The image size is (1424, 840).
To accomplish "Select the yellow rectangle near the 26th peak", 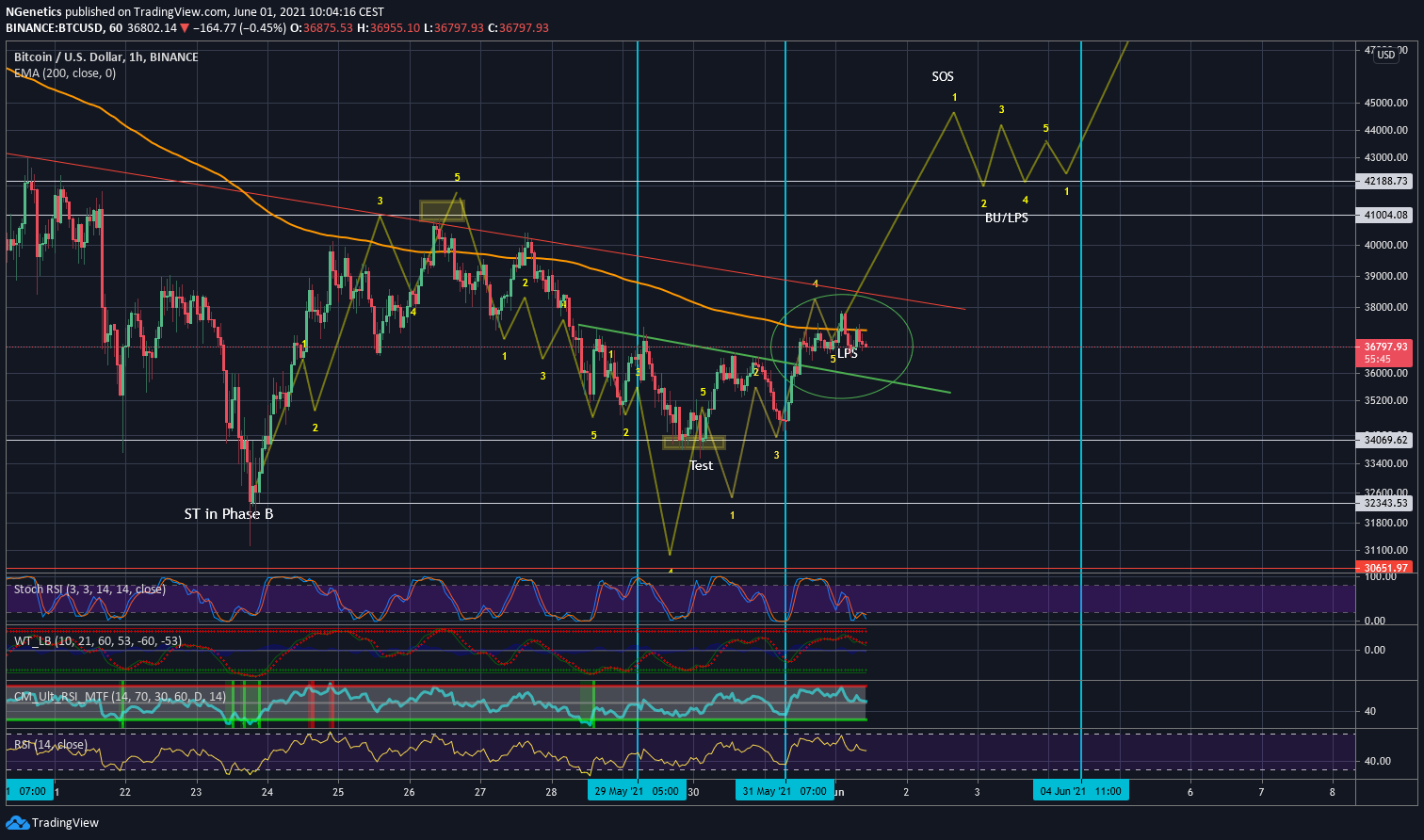I will click(442, 211).
